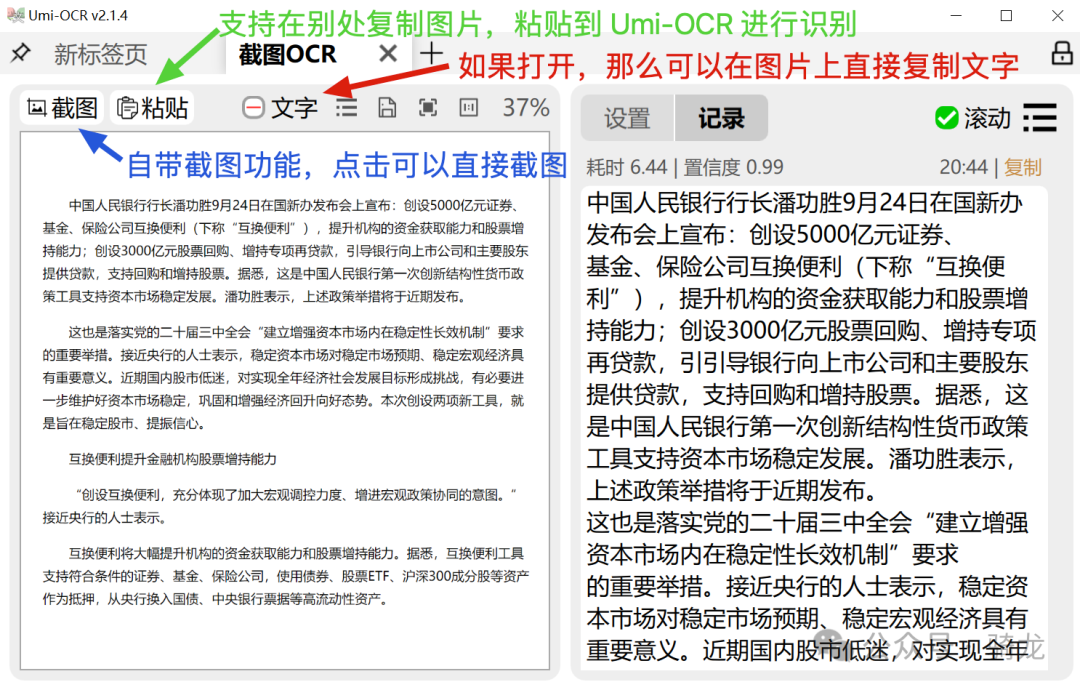Toggle the 文字 text overlay switch
This screenshot has width=1080, height=690.
tap(280, 107)
